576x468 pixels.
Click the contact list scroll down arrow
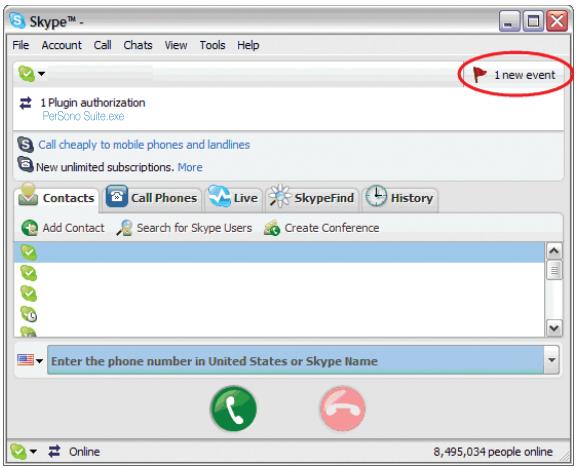pyautogui.click(x=554, y=328)
